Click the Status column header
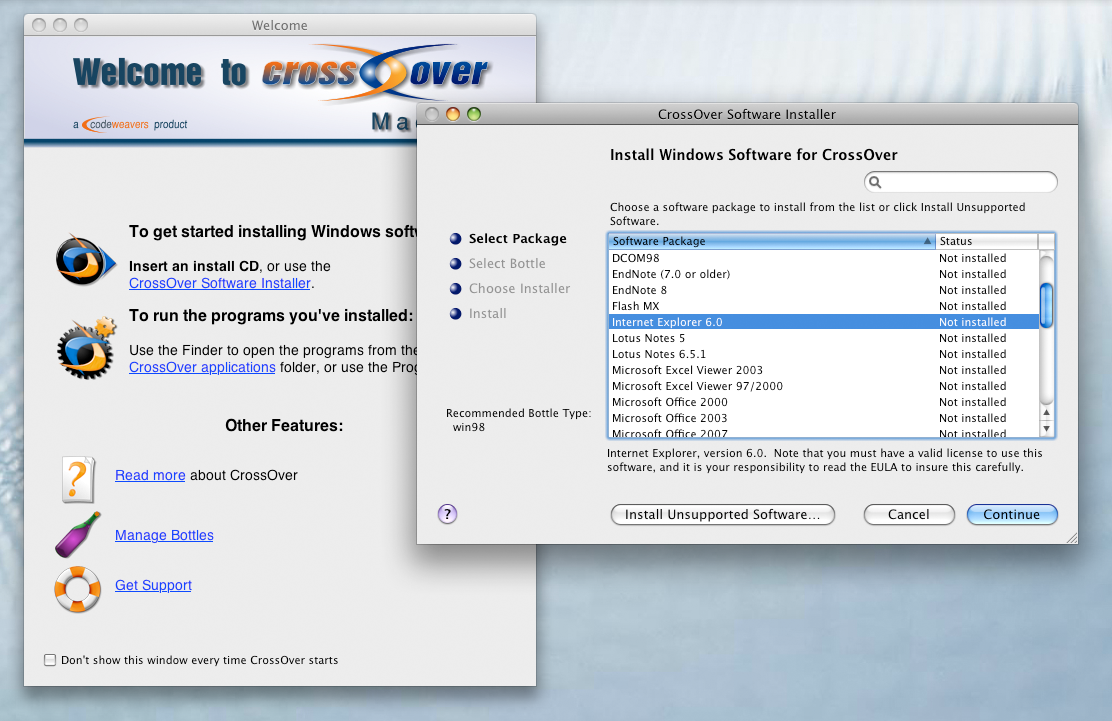This screenshot has height=721, width=1112. 986,241
